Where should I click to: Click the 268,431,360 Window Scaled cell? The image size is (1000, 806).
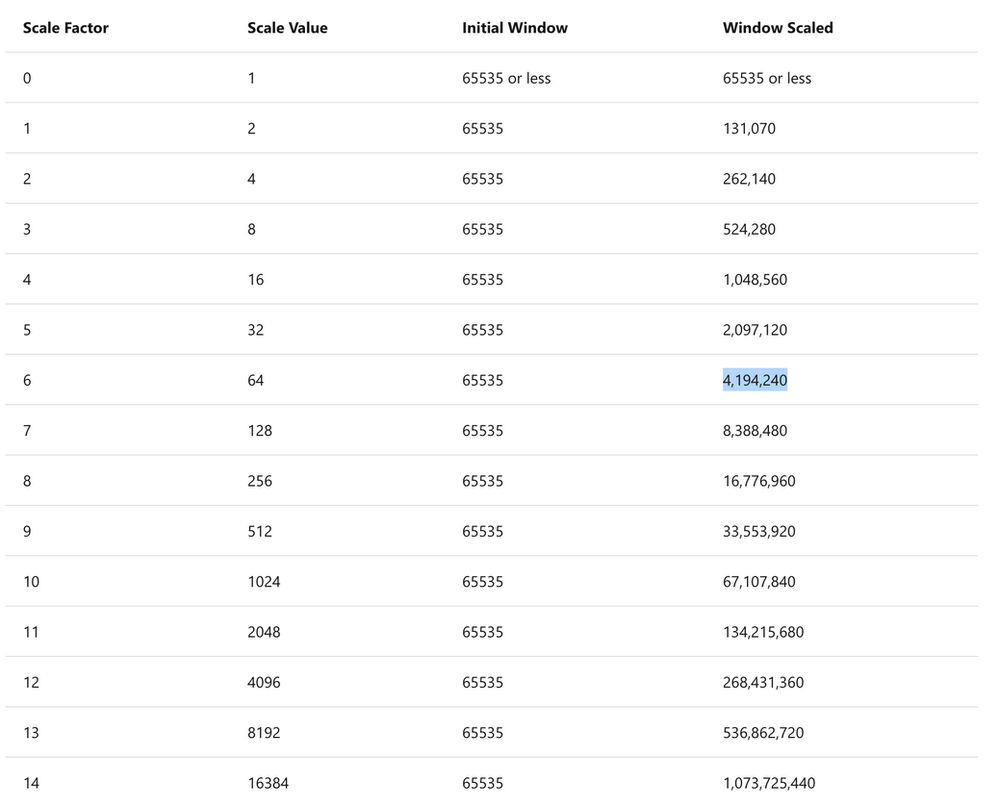pyautogui.click(x=763, y=682)
